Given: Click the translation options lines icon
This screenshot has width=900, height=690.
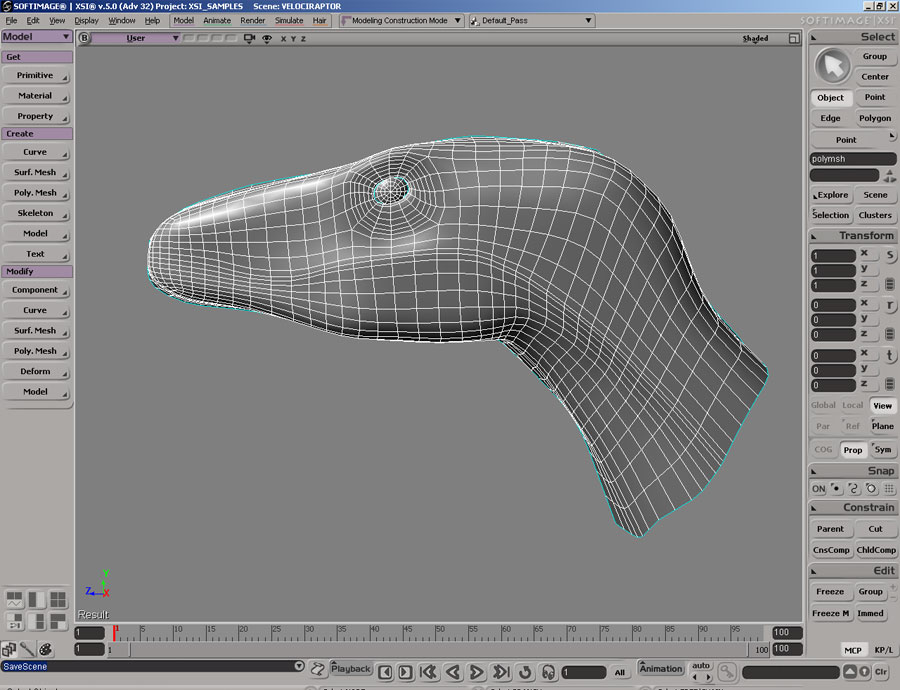Looking at the screenshot, I should click(890, 384).
